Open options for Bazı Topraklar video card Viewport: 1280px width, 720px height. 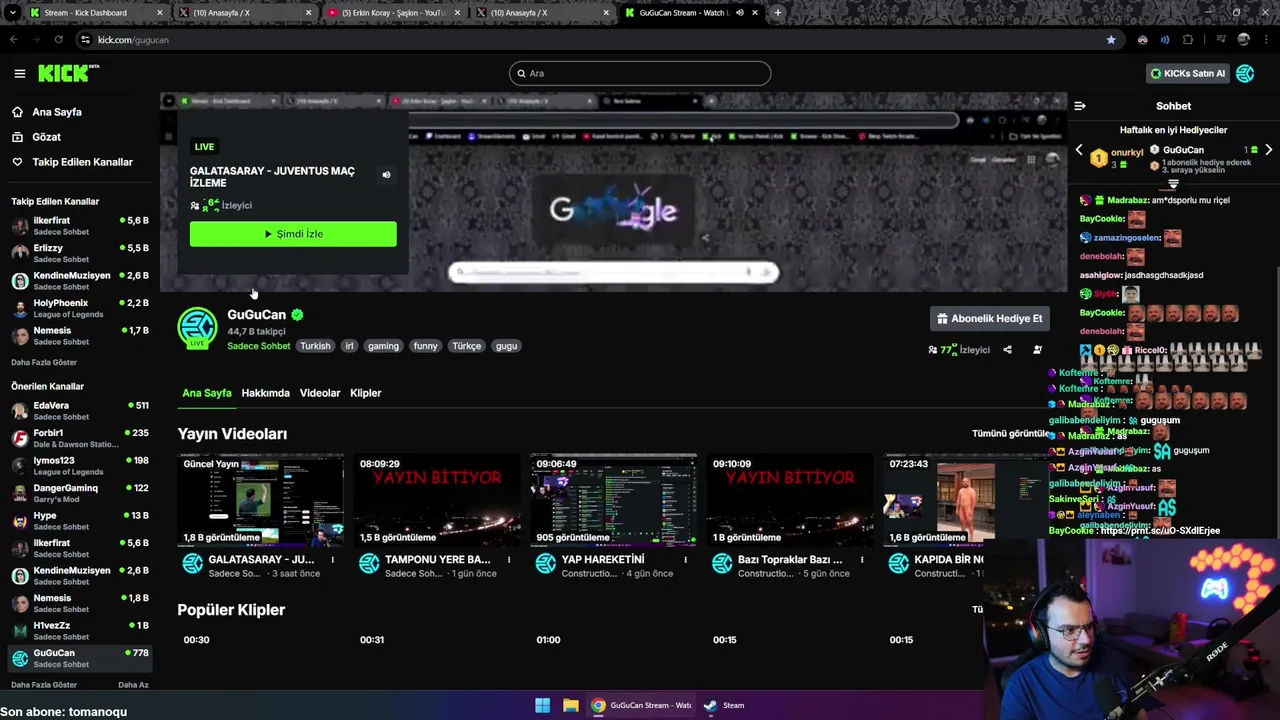tap(862, 560)
